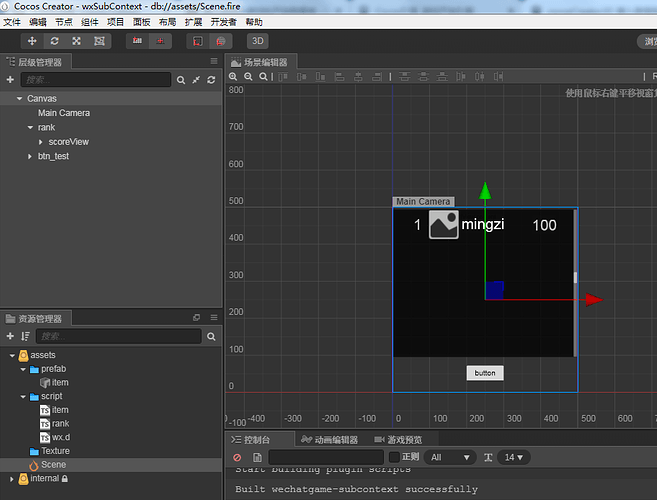
Task: Open the All log level dropdown
Action: coord(449,457)
